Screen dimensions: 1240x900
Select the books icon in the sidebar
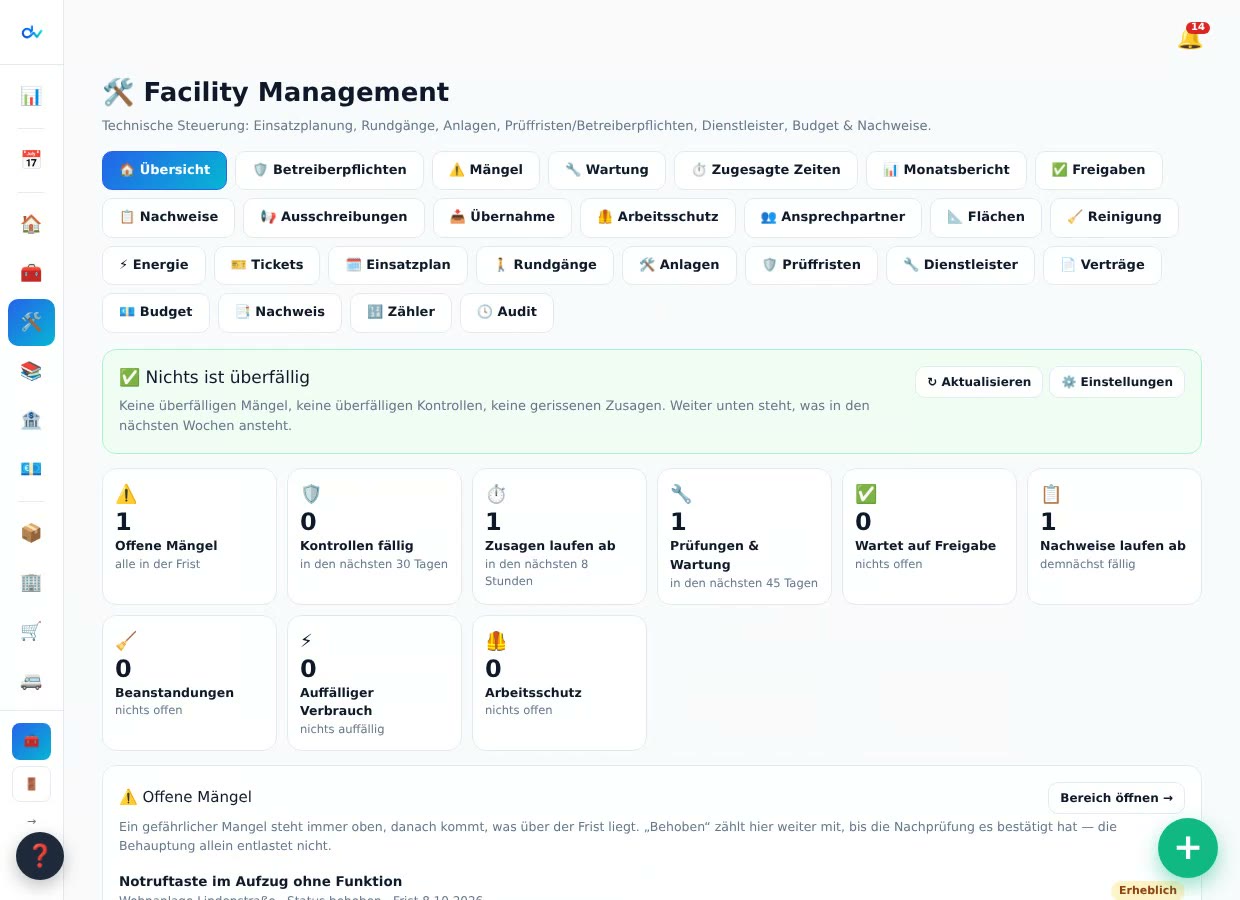[x=31, y=371]
